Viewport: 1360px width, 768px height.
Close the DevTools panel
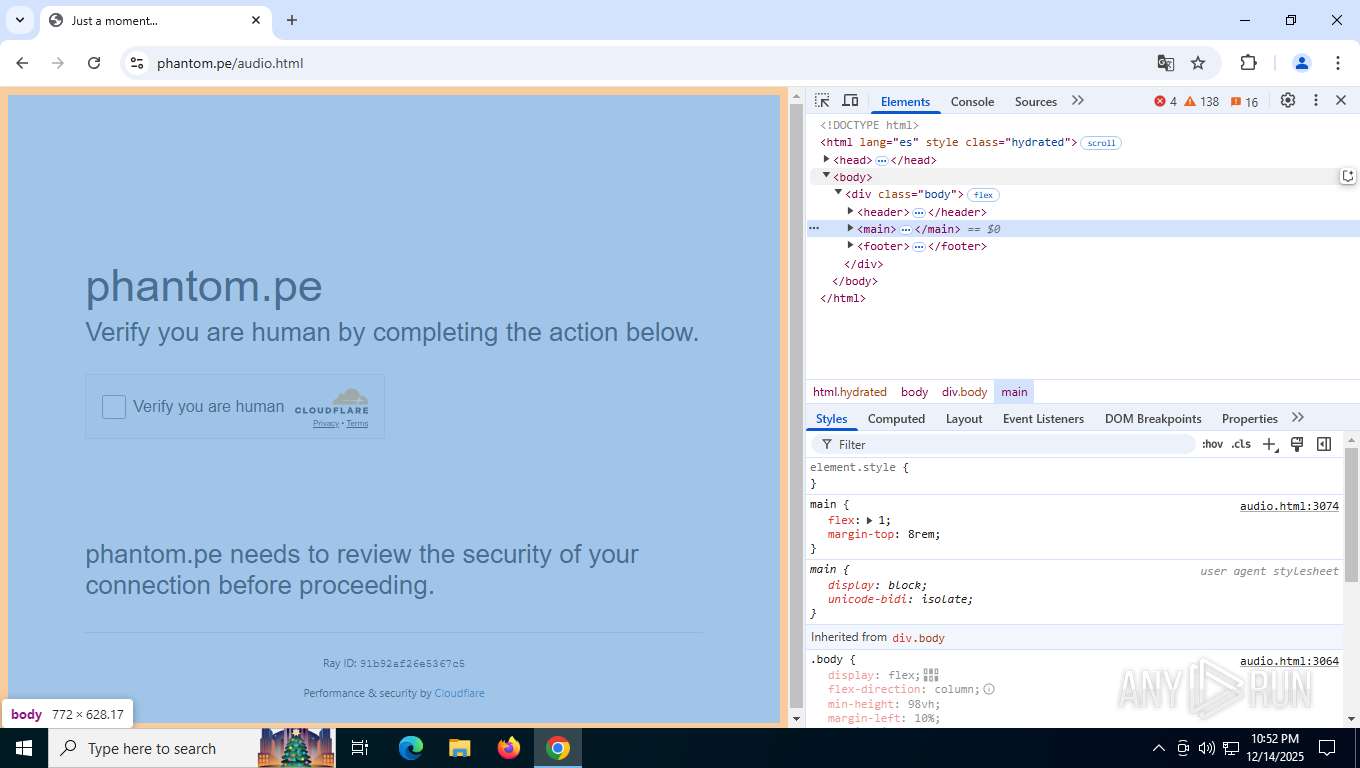tap(1341, 101)
